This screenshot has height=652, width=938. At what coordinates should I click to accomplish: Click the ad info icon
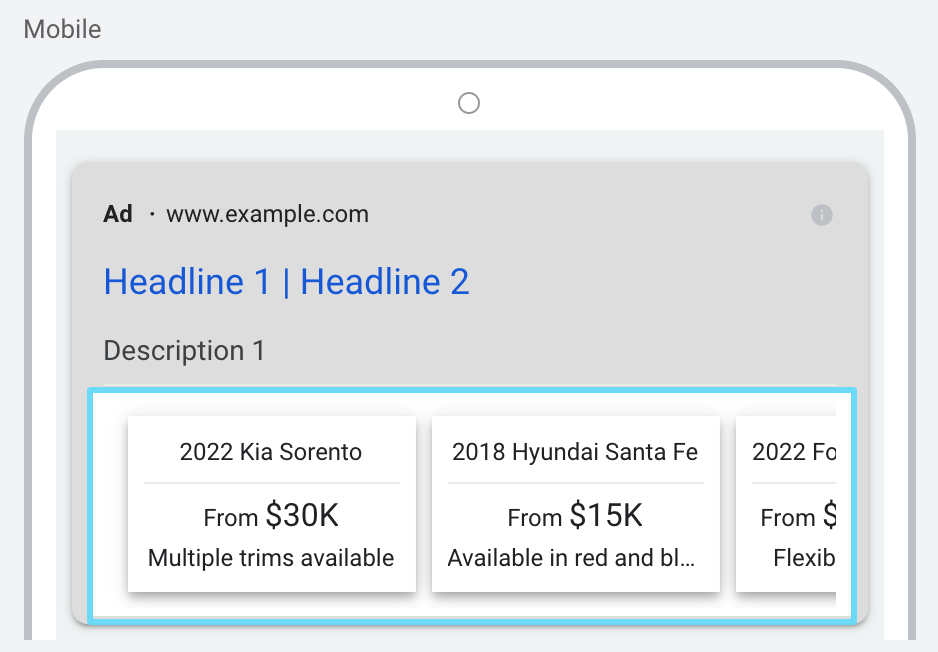[821, 215]
